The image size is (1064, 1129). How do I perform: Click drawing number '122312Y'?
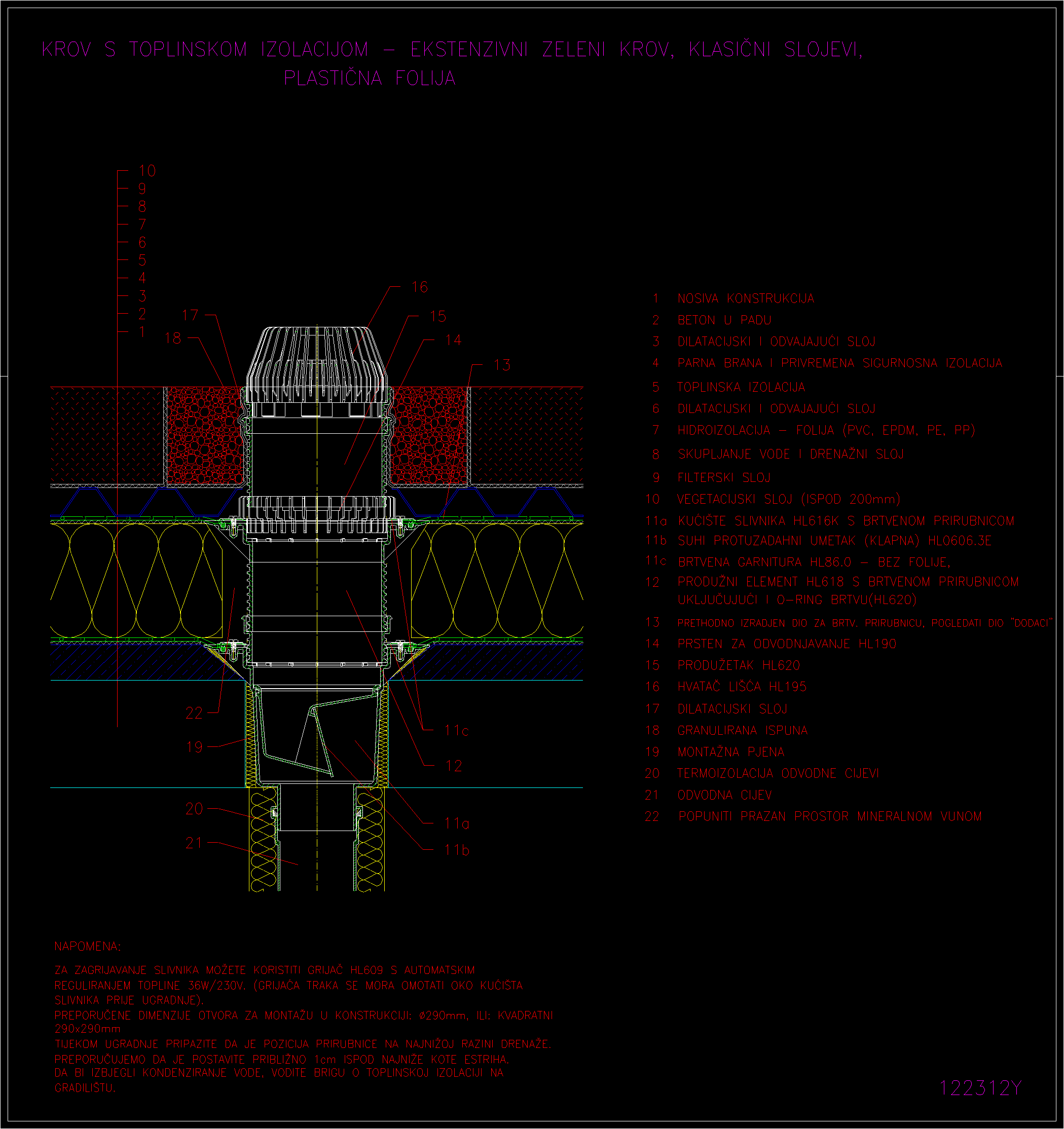tap(980, 1088)
